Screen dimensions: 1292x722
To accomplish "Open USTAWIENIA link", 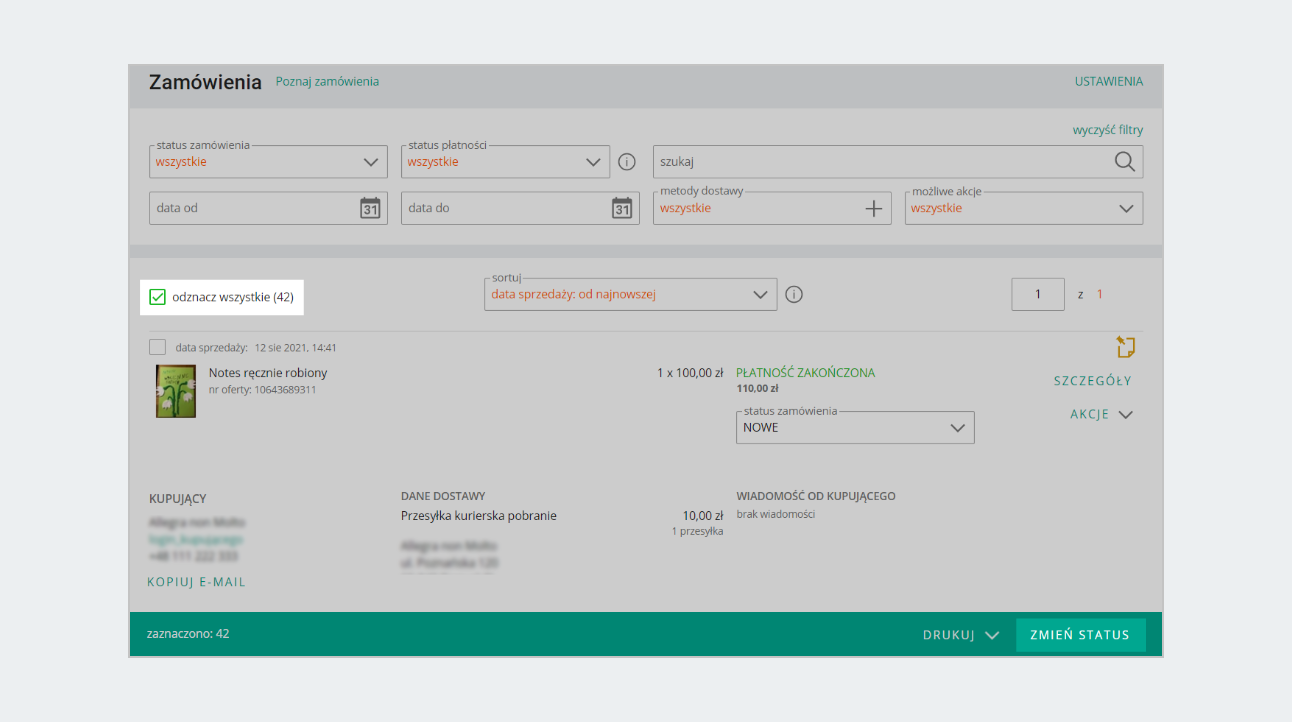I will pyautogui.click(x=1109, y=82).
